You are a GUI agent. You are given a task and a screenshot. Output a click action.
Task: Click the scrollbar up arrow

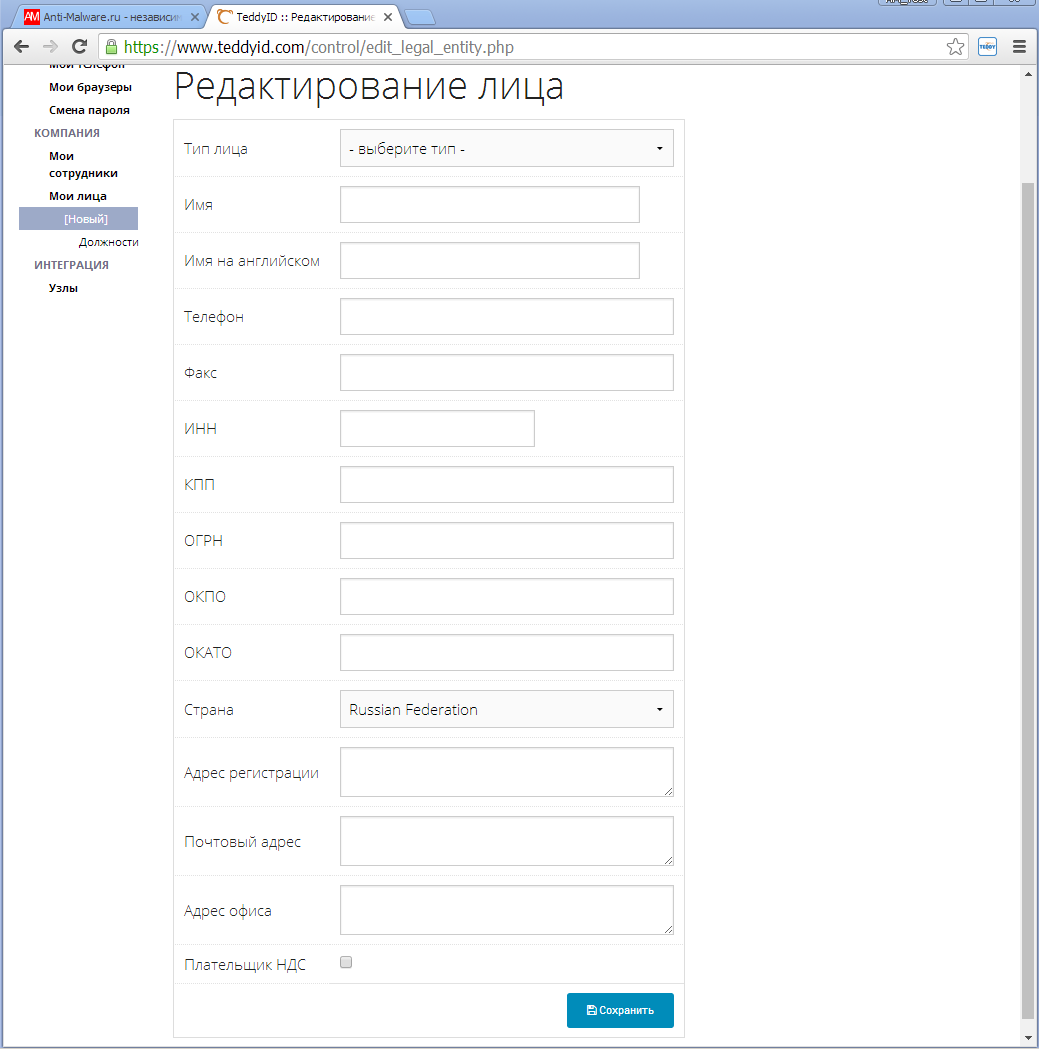1028,74
